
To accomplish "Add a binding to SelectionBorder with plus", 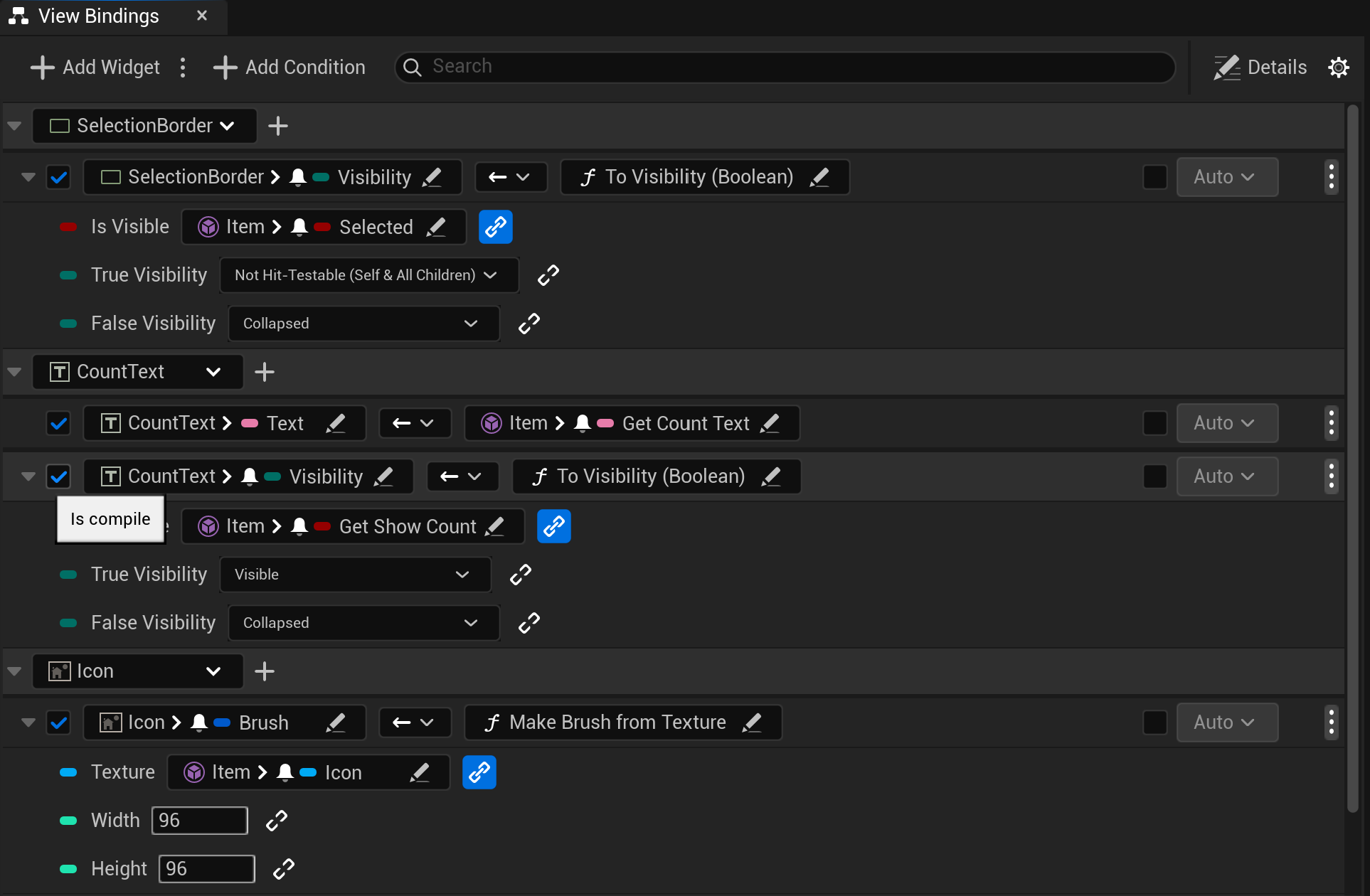I will coord(278,126).
